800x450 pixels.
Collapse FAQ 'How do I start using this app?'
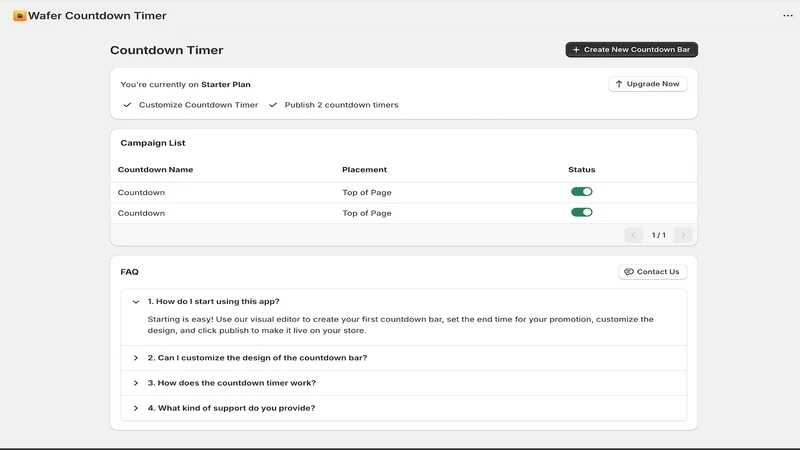[404, 302]
